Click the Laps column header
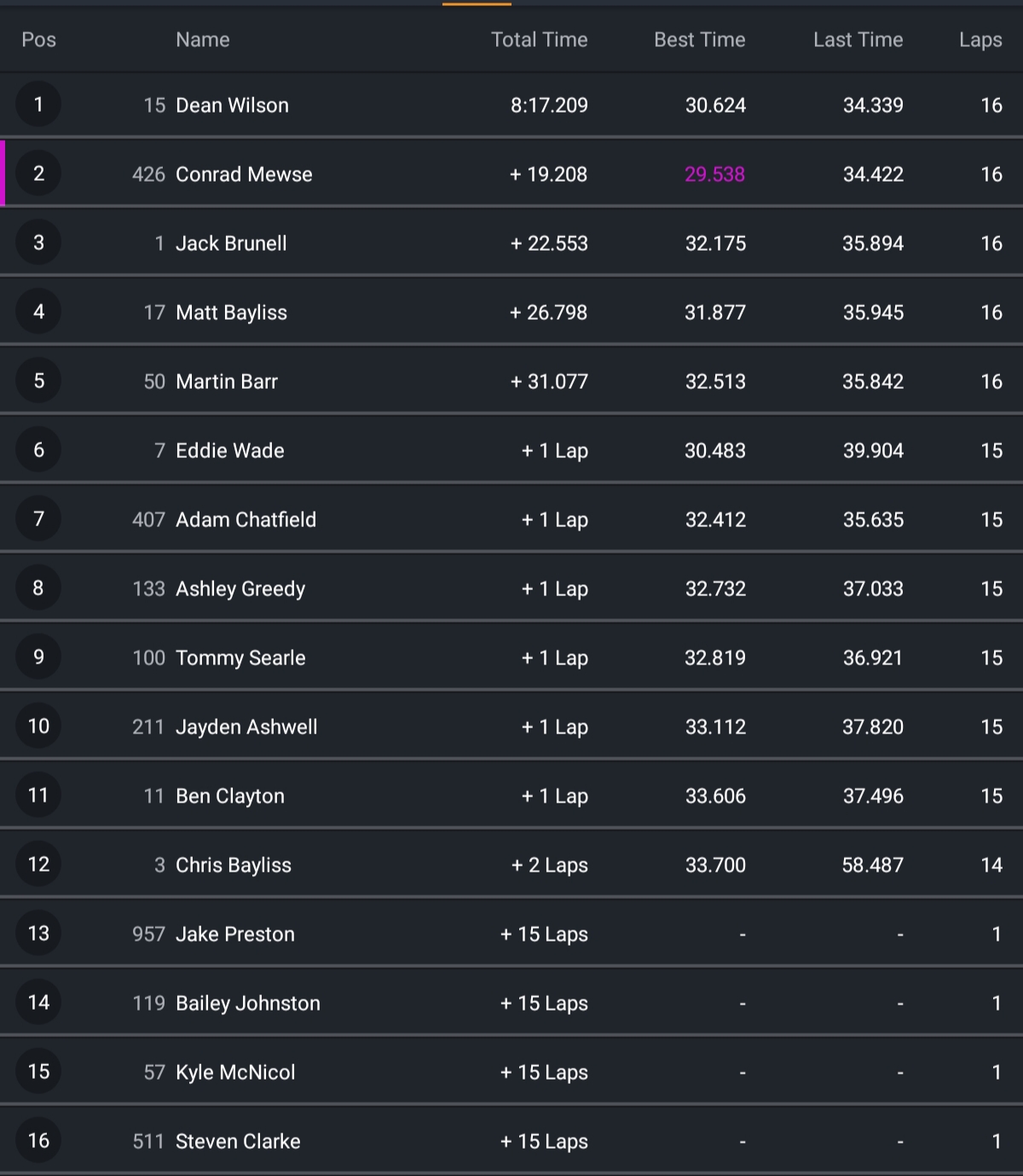Screen dimensions: 1023x1176 click(980, 40)
